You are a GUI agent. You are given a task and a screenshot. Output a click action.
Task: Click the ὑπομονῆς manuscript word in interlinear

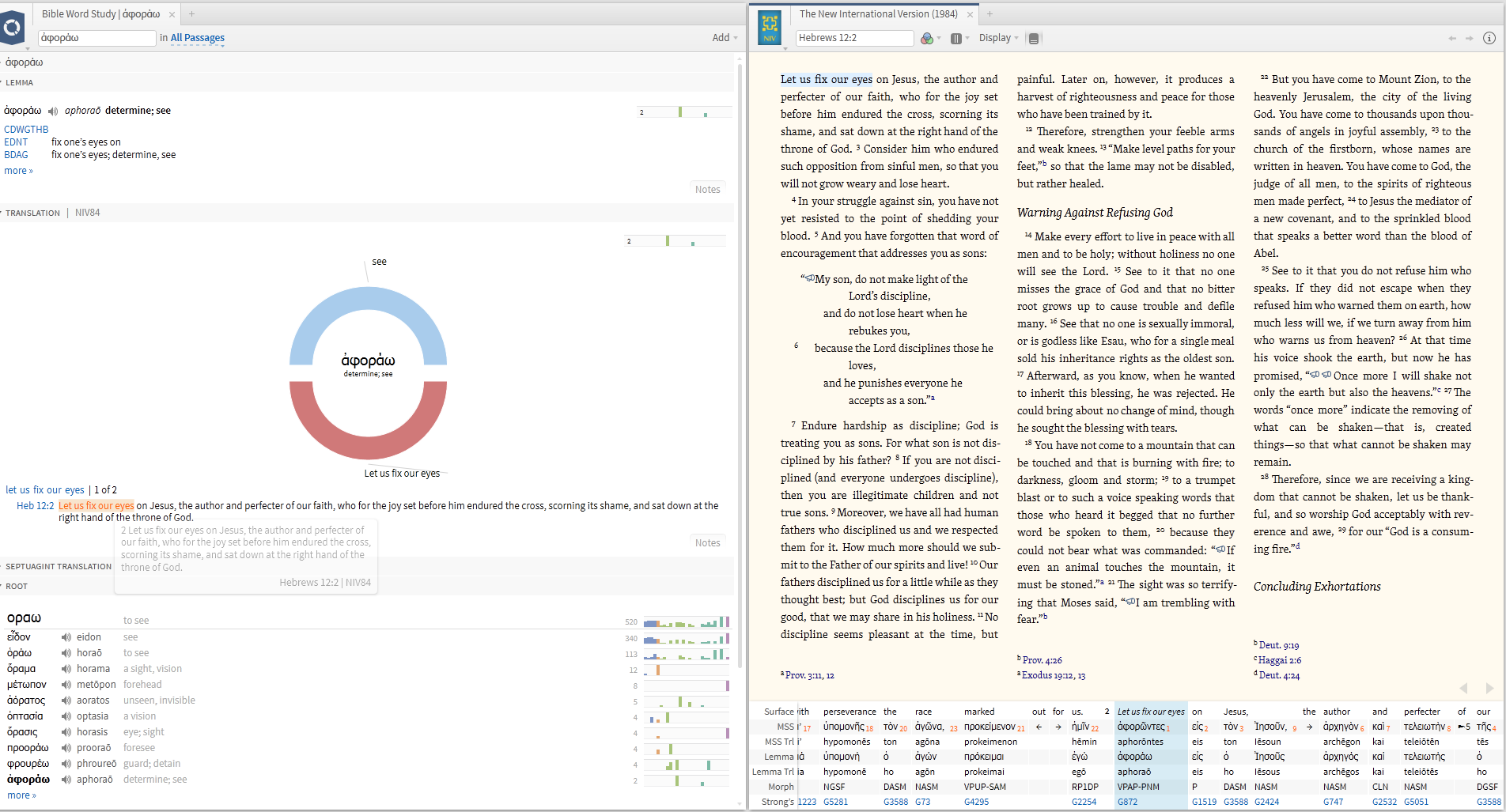pos(844,727)
